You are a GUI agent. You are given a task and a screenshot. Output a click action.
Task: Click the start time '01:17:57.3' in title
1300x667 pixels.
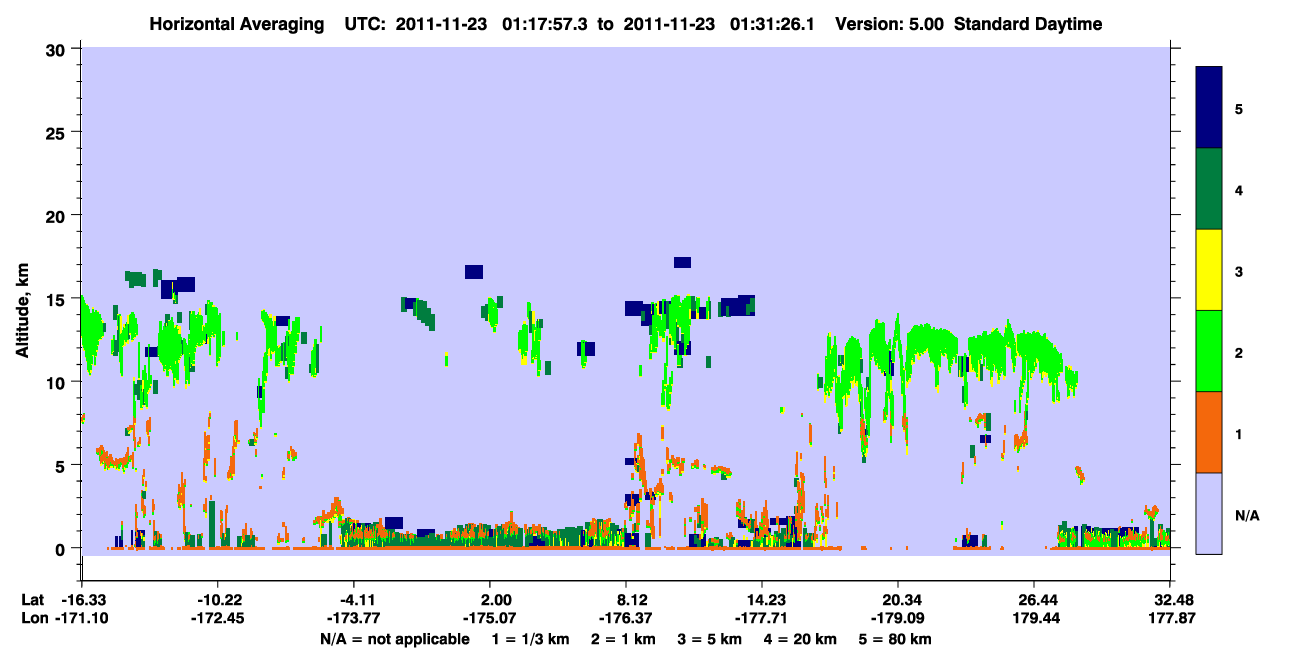coord(543,24)
